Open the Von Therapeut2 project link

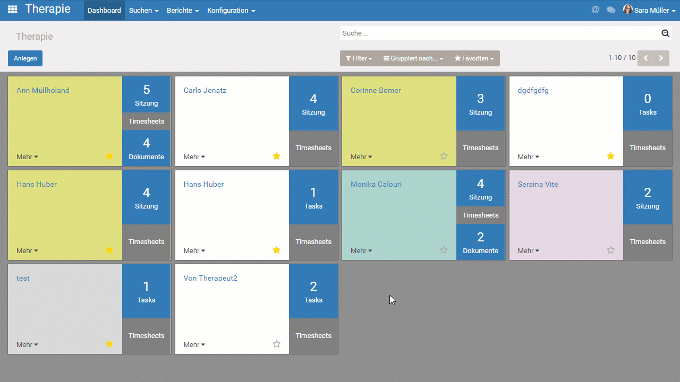[210, 278]
